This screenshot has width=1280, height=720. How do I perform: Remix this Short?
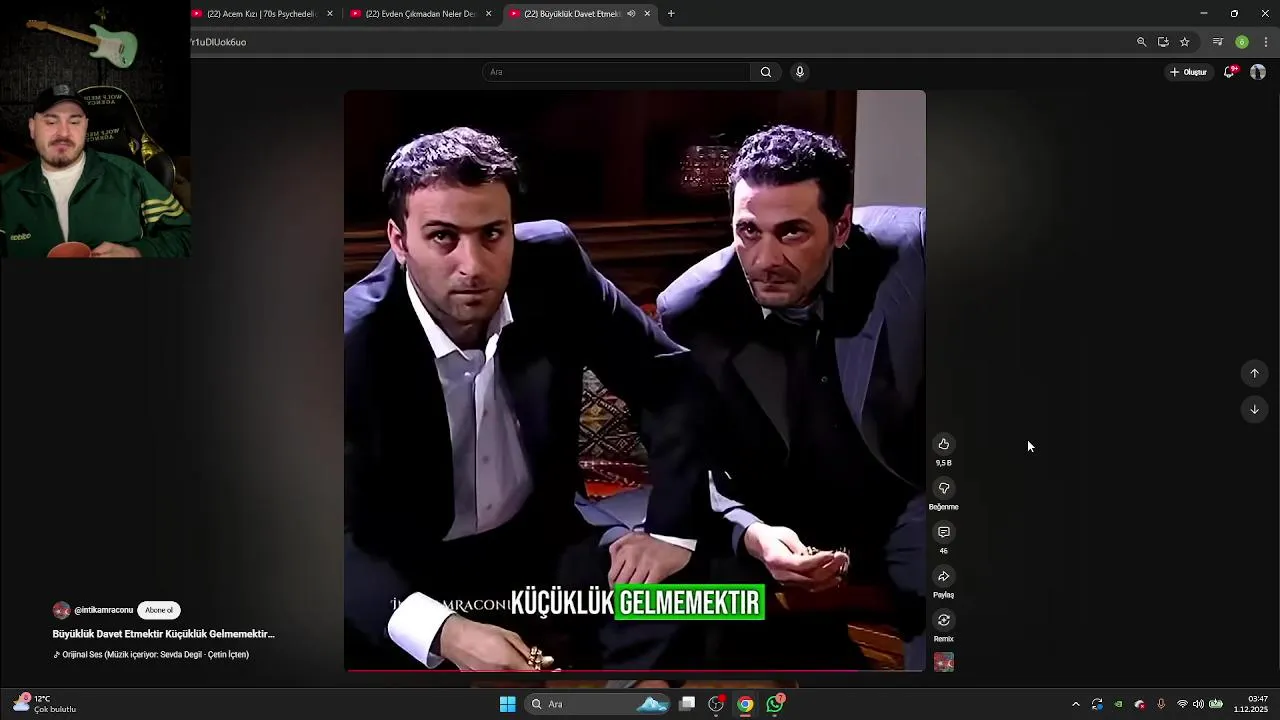[x=943, y=620]
